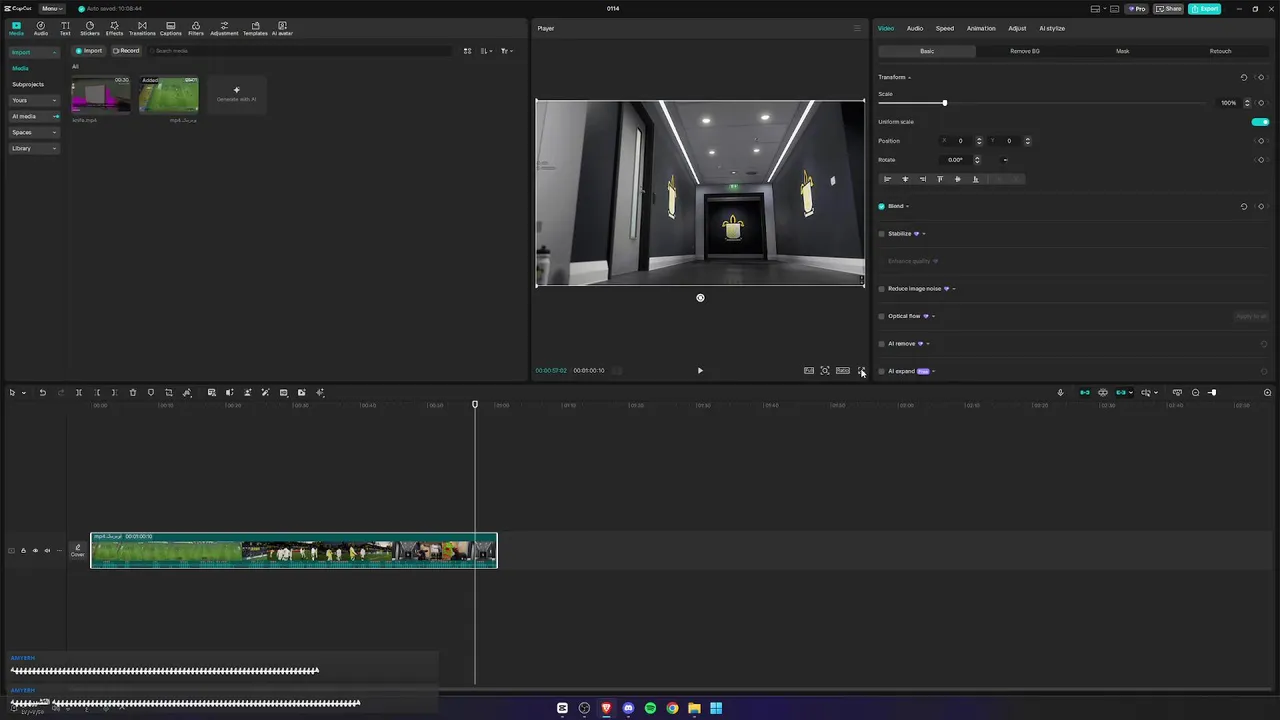Open the AI avatar panel
The height and width of the screenshot is (720, 1280).
tap(282, 28)
